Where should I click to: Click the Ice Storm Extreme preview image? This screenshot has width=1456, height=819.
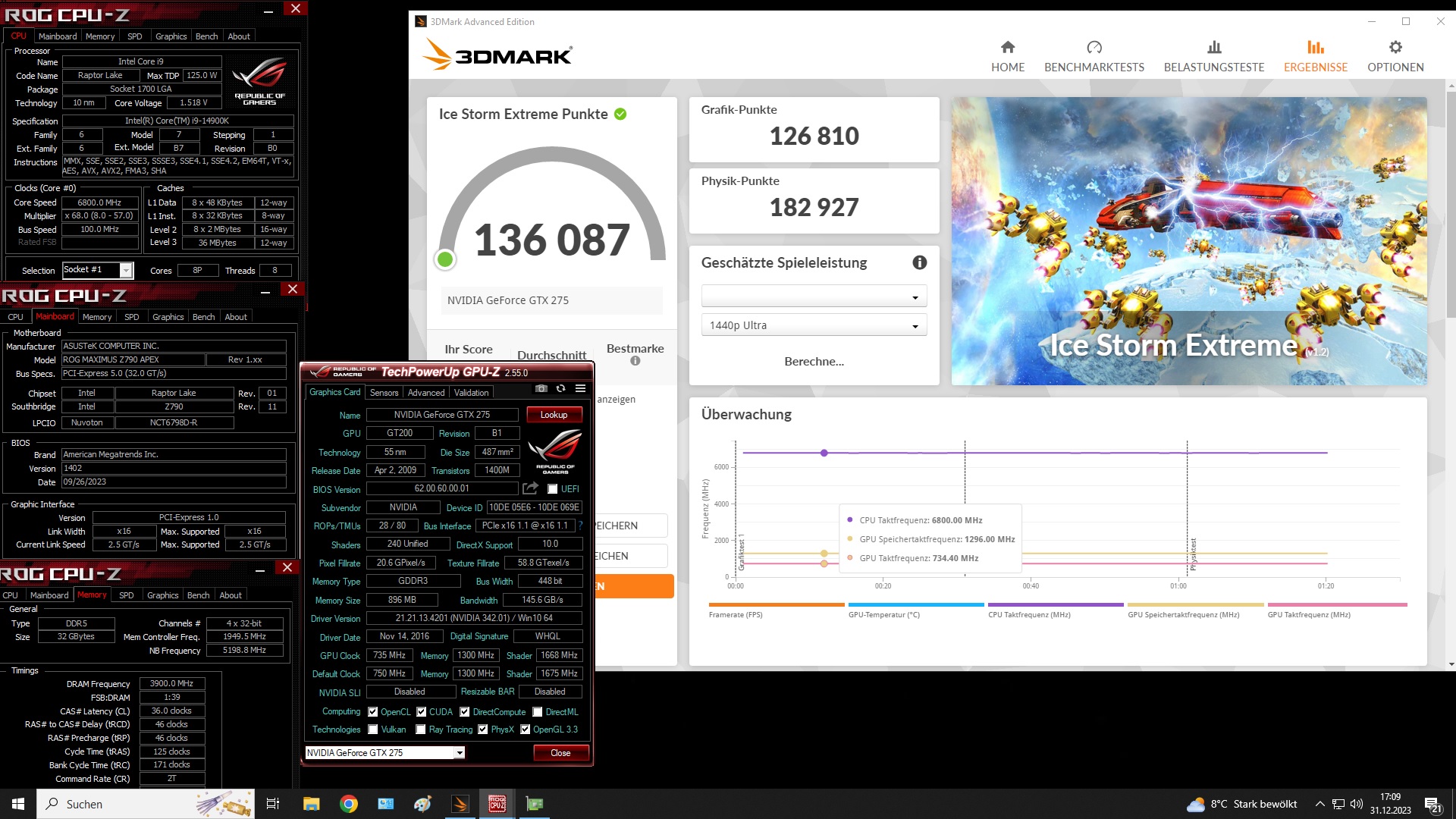click(x=1189, y=241)
